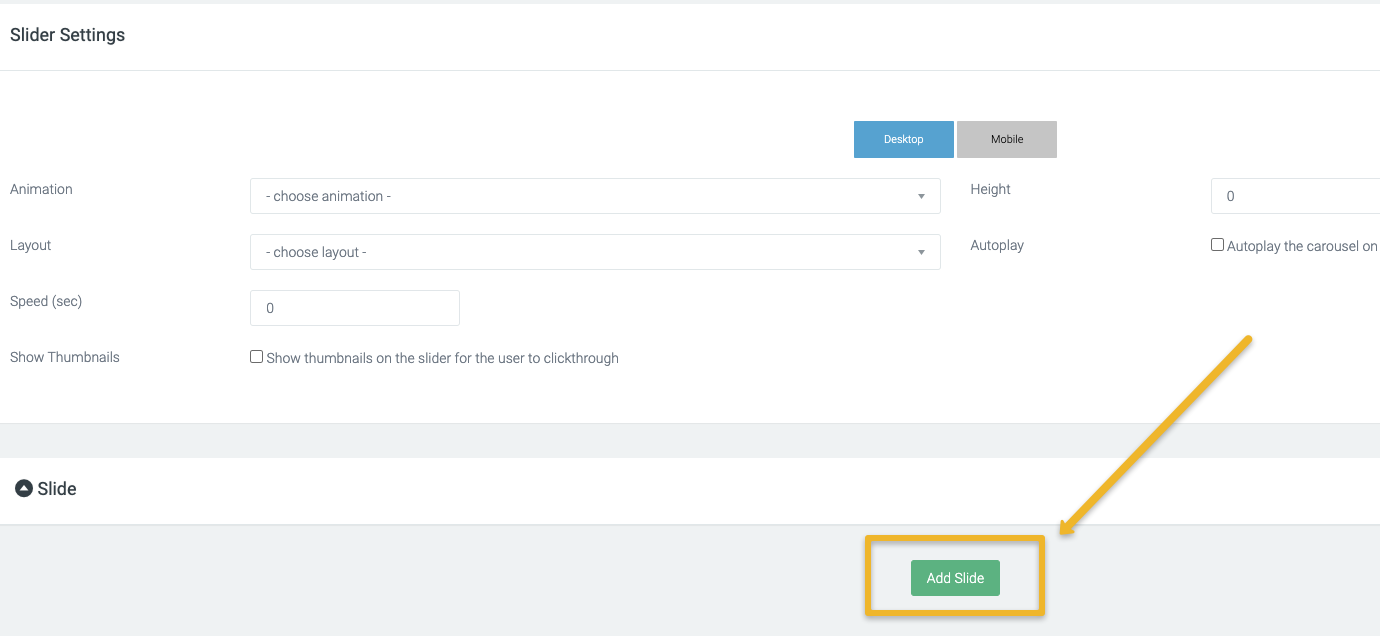The image size is (1380, 636).
Task: Click the Speed (sec) field label
Action: [46, 301]
